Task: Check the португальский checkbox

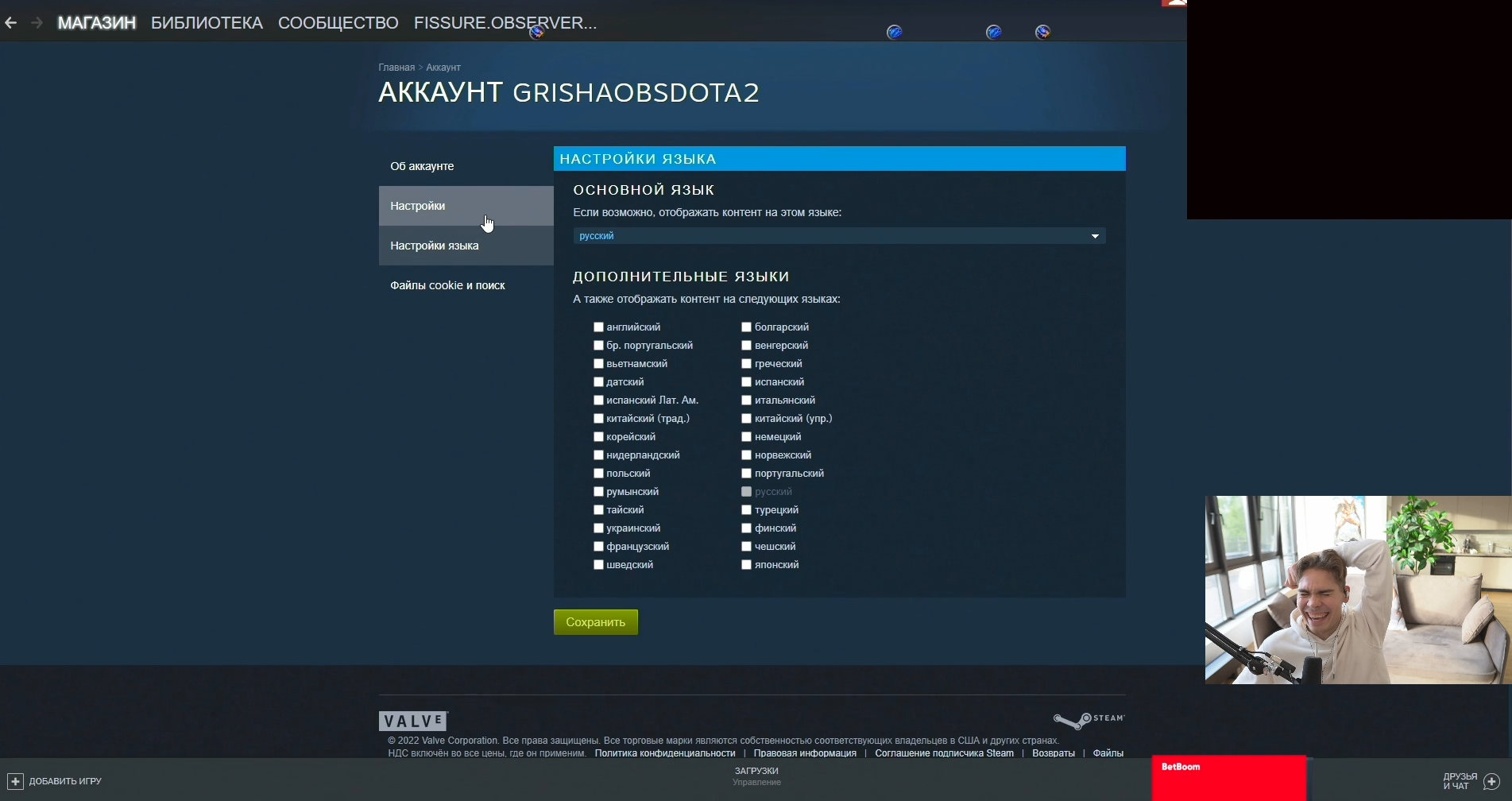Action: pyautogui.click(x=746, y=474)
